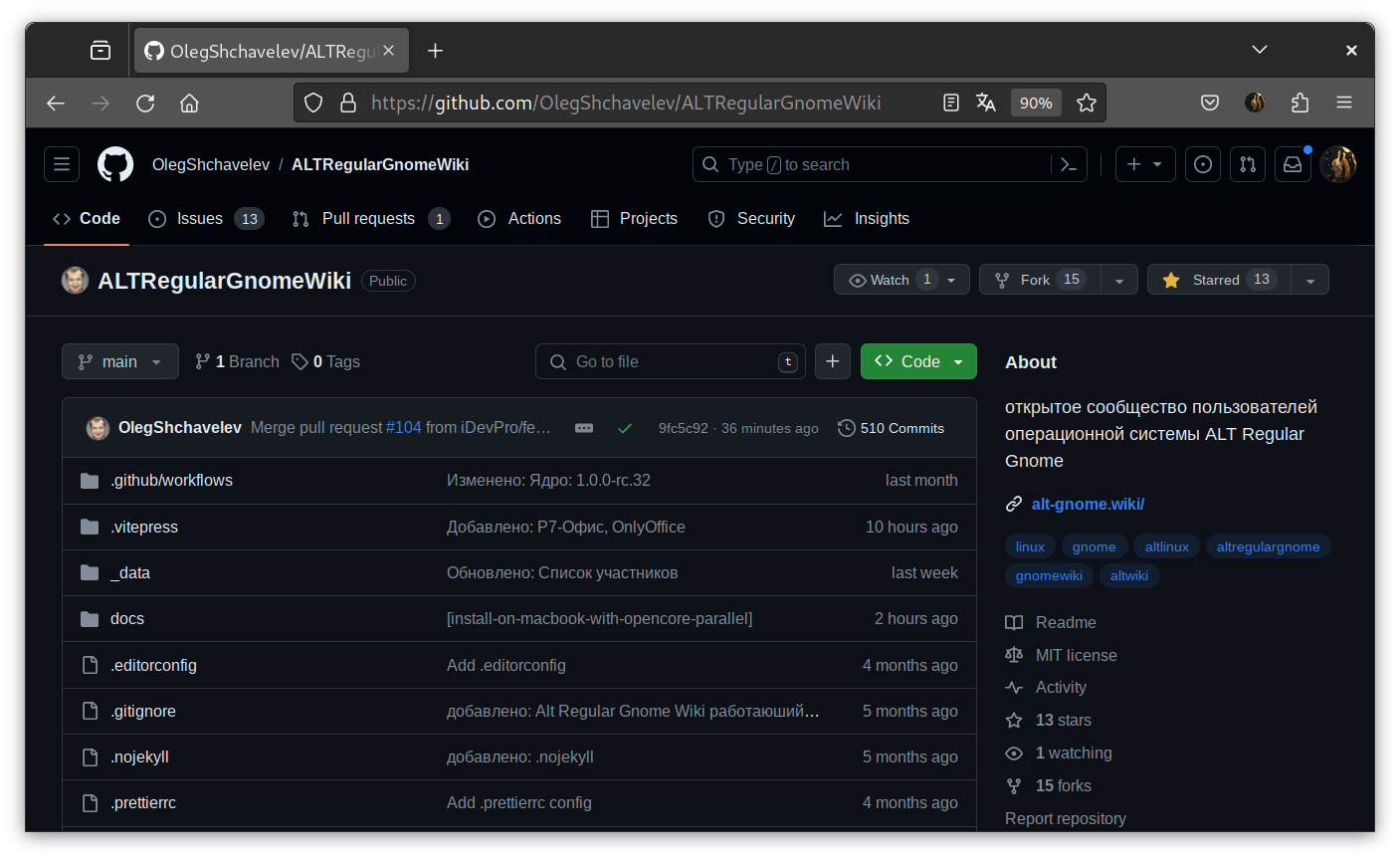Screen dimensions: 1400x860
Task: Focus the Go to file search field
Action: pyautogui.click(x=671, y=361)
